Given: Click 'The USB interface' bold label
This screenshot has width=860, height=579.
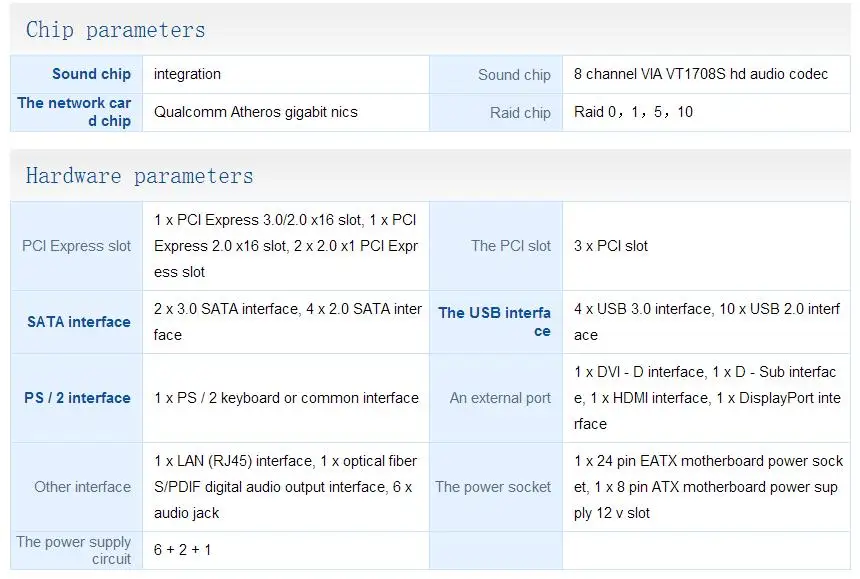Looking at the screenshot, I should tap(495, 321).
